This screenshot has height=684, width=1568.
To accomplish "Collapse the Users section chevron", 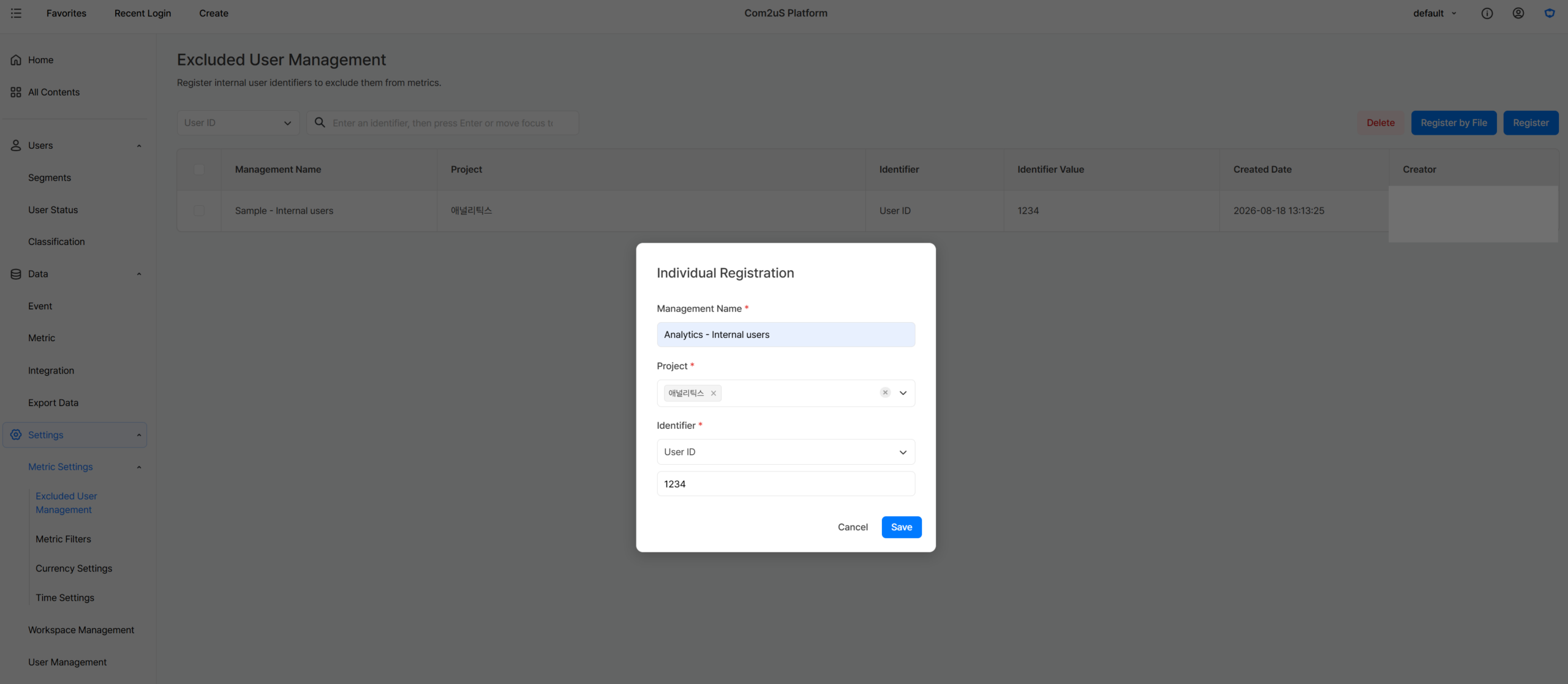I will 139,146.
